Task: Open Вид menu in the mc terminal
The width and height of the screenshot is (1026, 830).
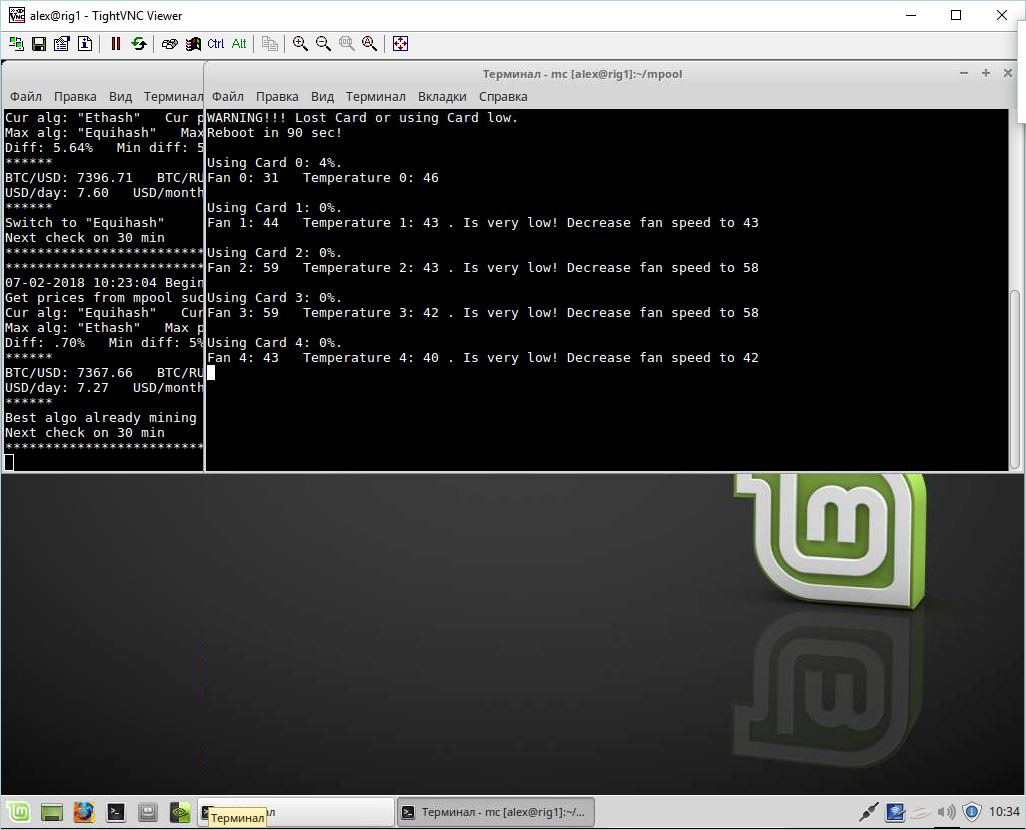Action: click(322, 97)
